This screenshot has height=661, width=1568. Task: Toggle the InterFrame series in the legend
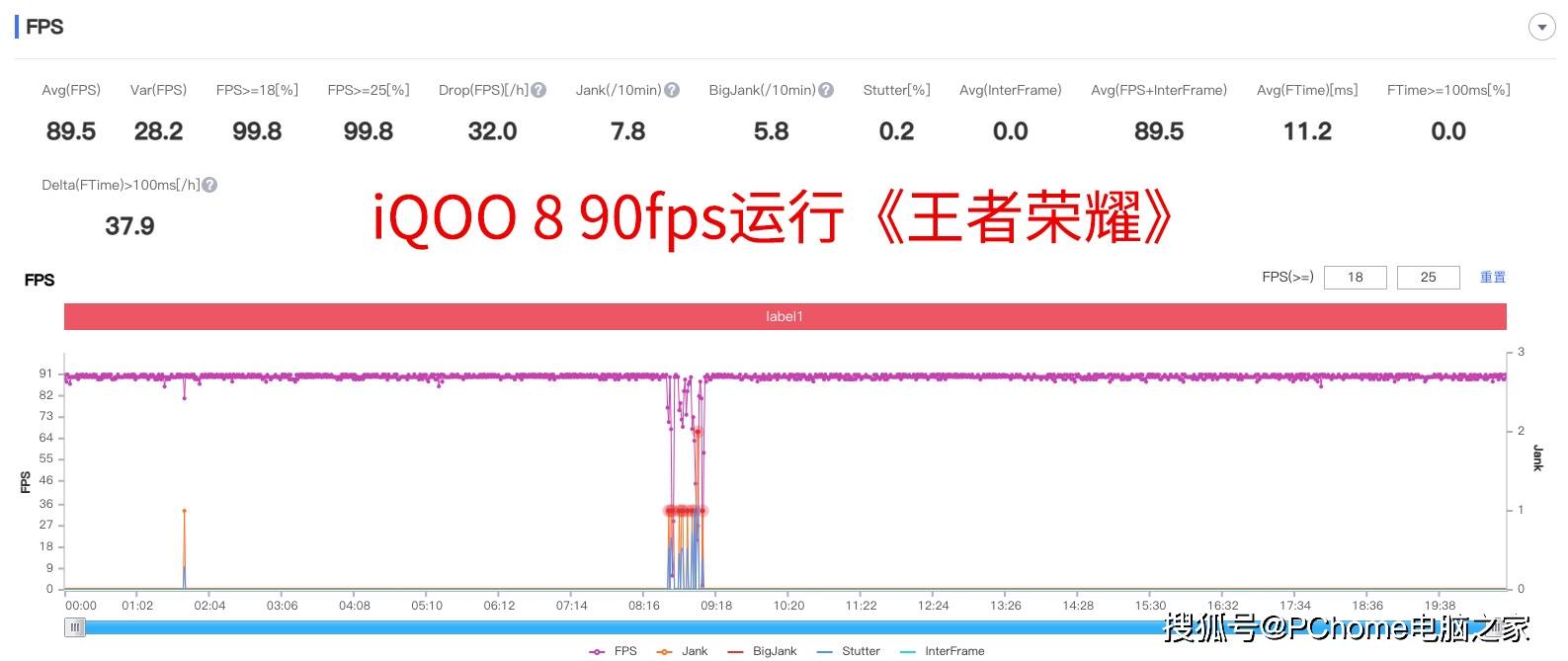coord(942,651)
